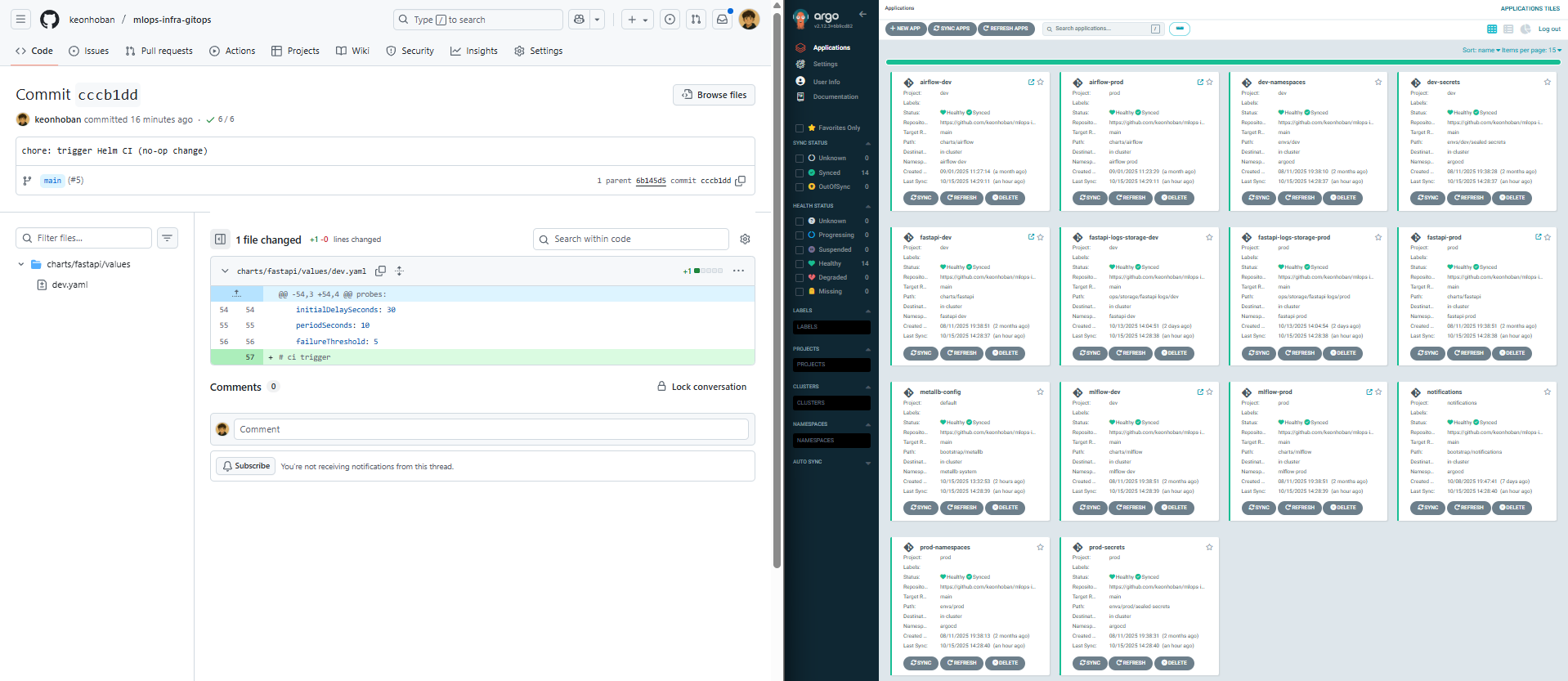Open the GitHub hamburger navigation menu
This screenshot has height=681, width=1568.
(x=21, y=19)
